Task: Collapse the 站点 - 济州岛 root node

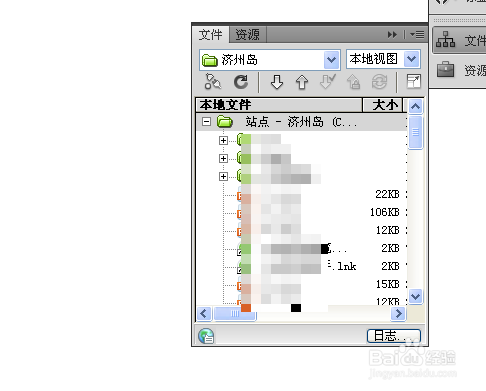Action: coord(206,122)
